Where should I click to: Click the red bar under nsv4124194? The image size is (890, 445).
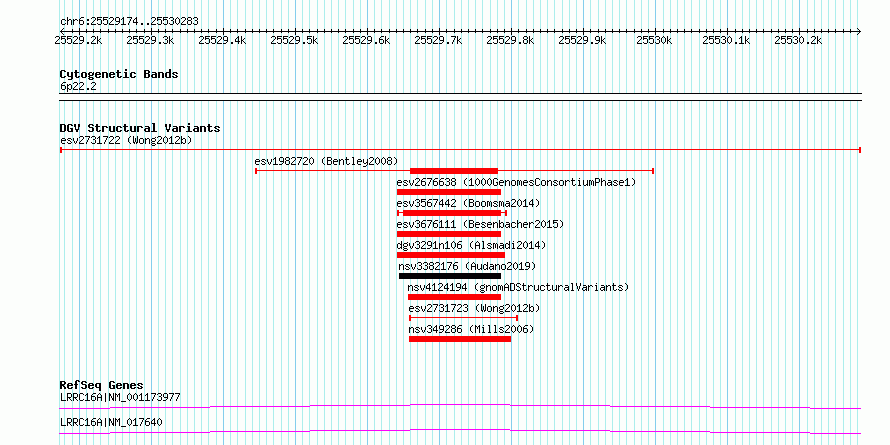(x=454, y=297)
